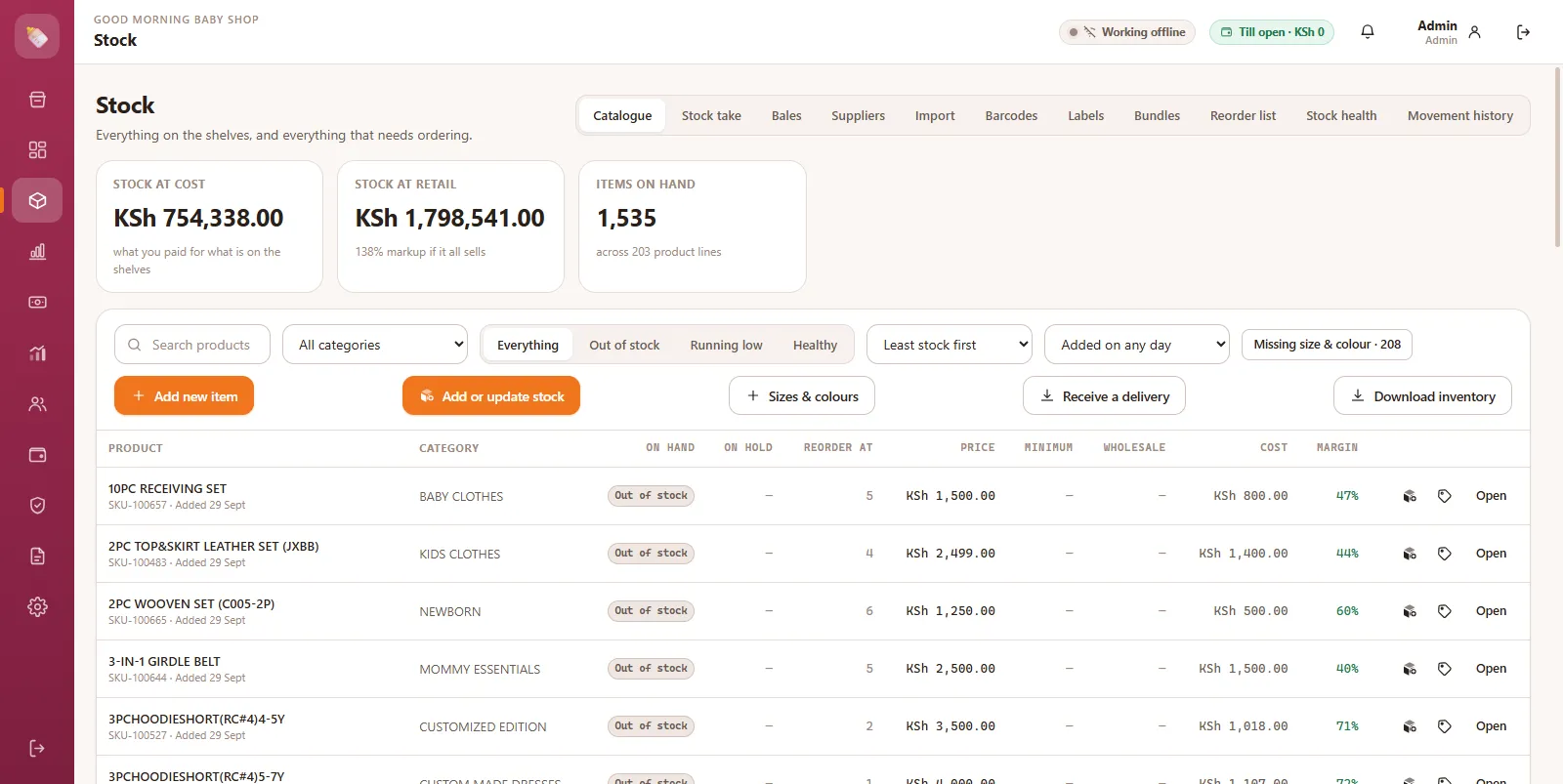Switch to the Stock take tab

tap(711, 115)
